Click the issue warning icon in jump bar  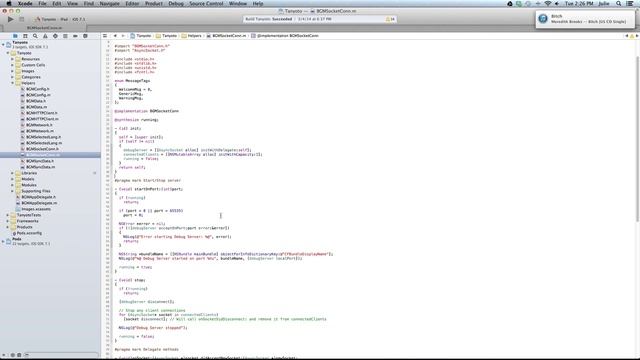[x=632, y=36]
